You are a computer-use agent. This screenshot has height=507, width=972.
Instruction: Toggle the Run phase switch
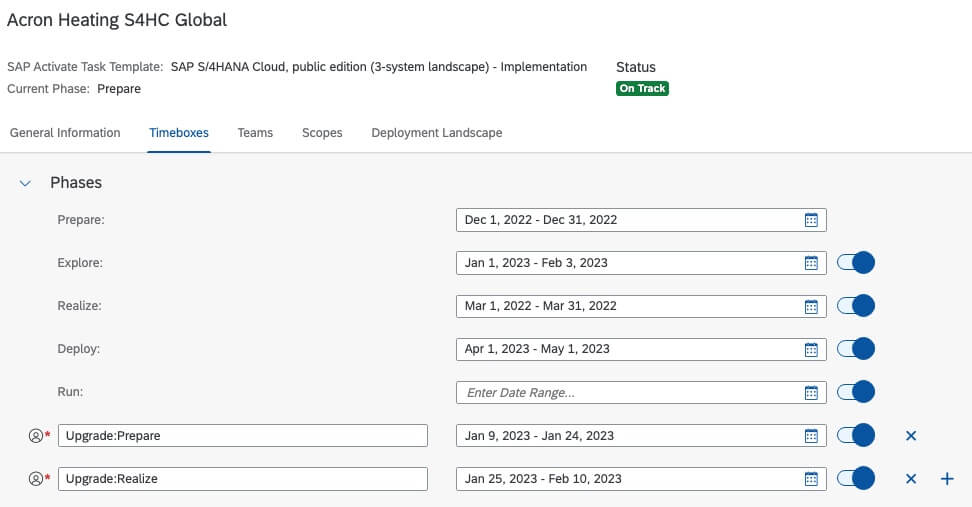[855, 392]
